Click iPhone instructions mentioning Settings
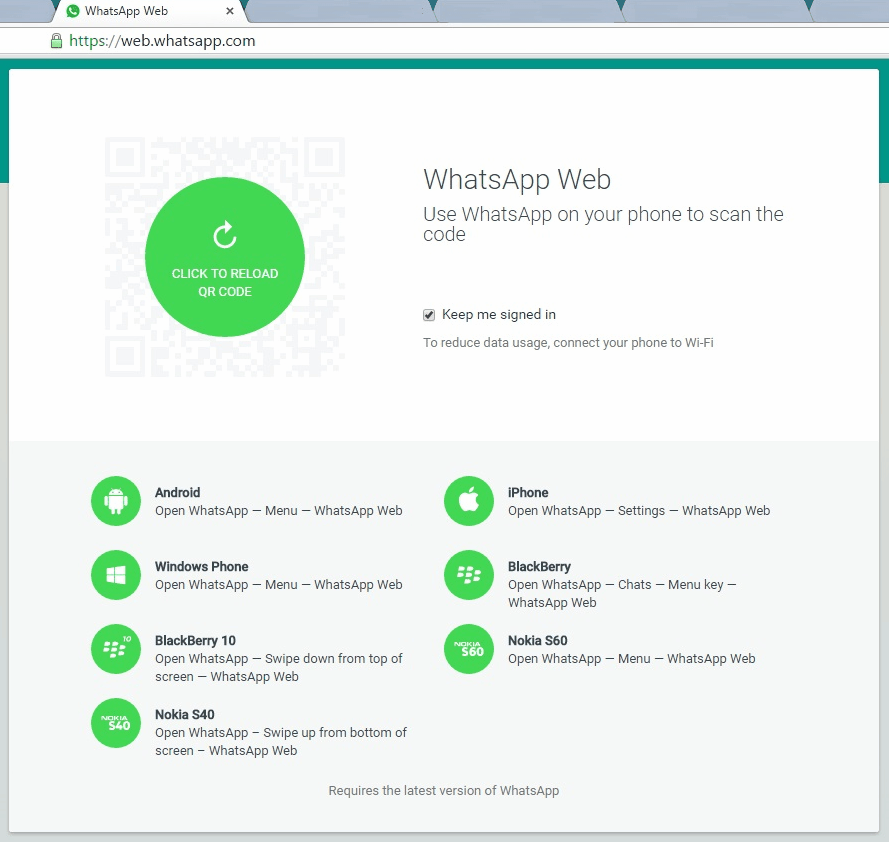Image resolution: width=889 pixels, height=842 pixels. click(x=639, y=510)
